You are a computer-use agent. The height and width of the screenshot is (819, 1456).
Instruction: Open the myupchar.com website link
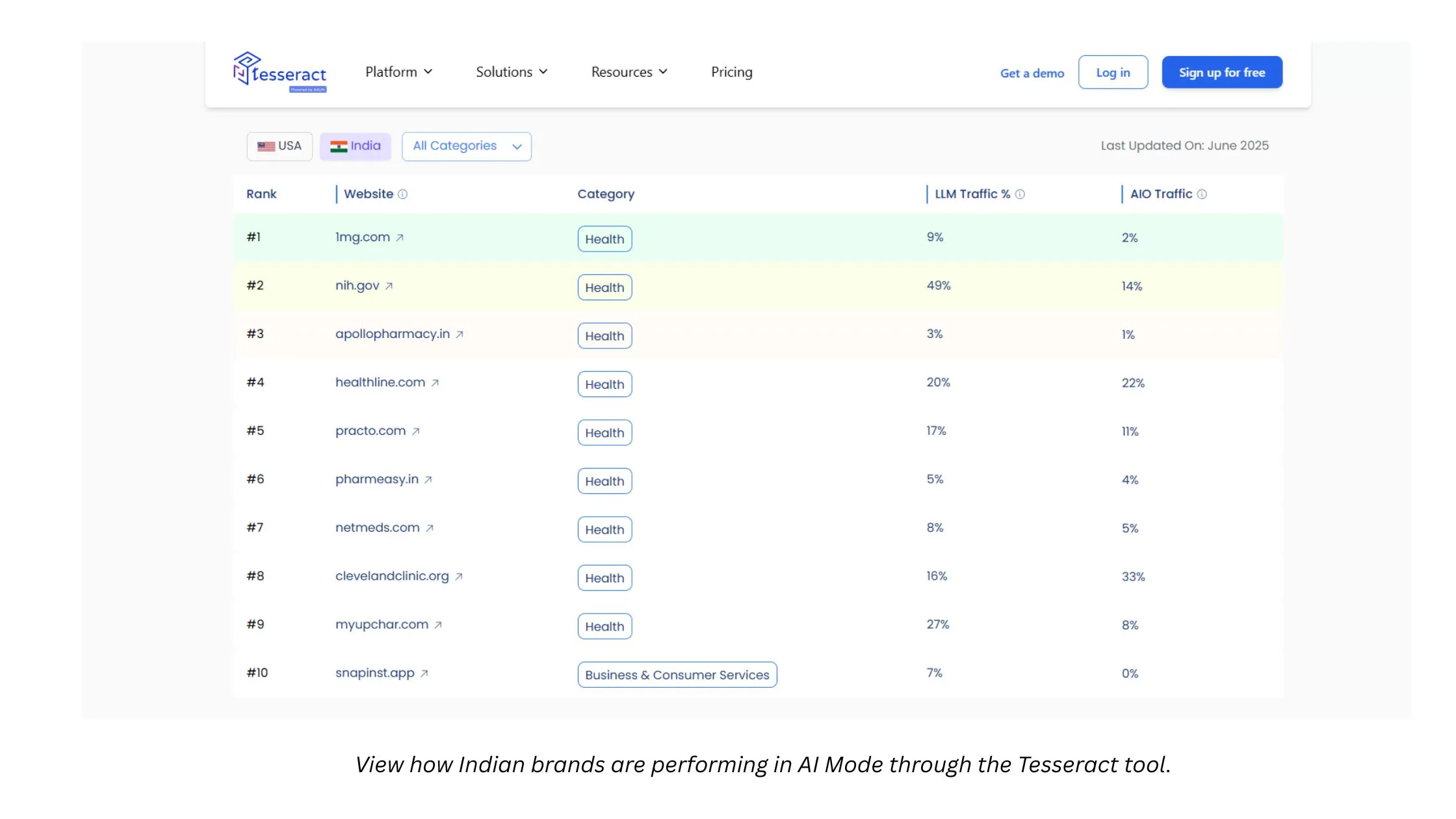click(382, 625)
